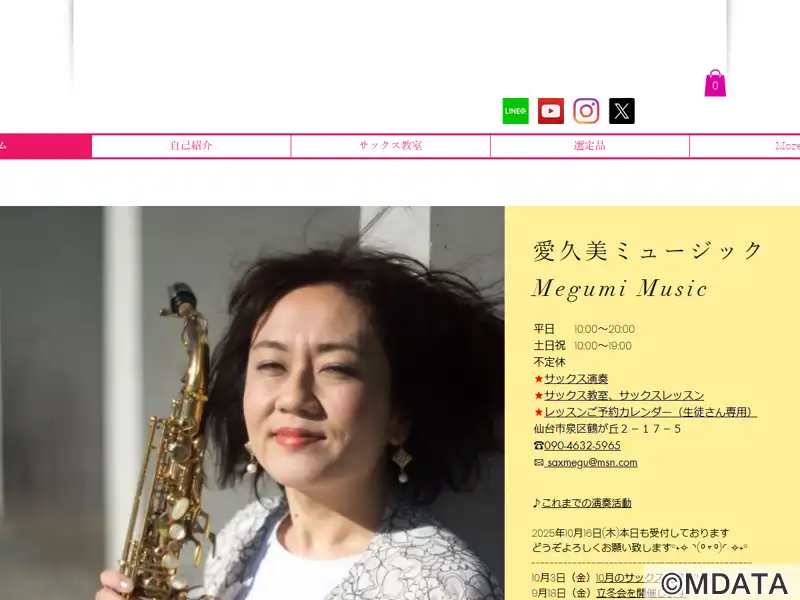Click the saxophonist hero photo

click(x=252, y=403)
